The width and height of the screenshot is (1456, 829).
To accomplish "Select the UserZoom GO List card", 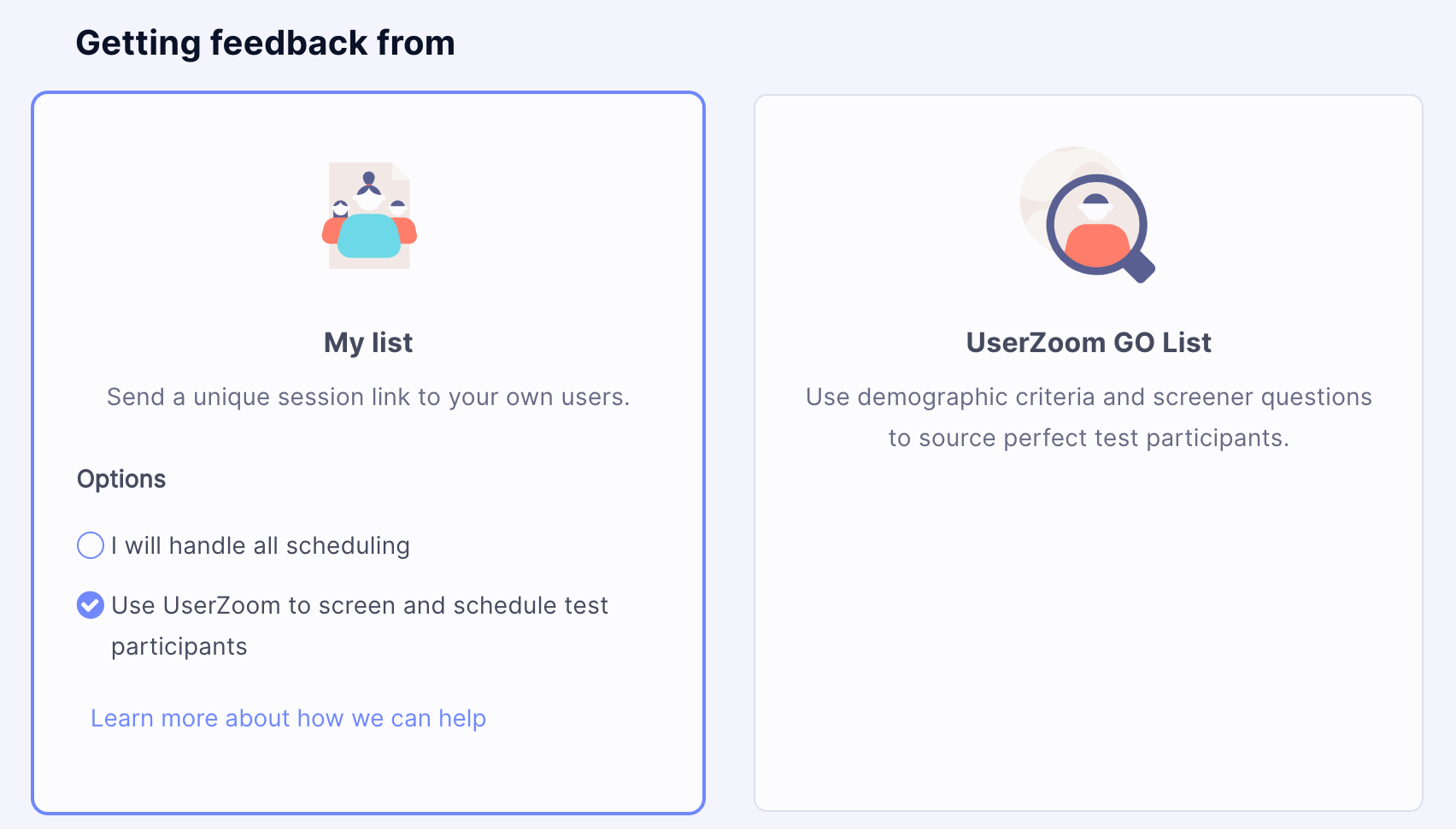I will click(x=1087, y=598).
